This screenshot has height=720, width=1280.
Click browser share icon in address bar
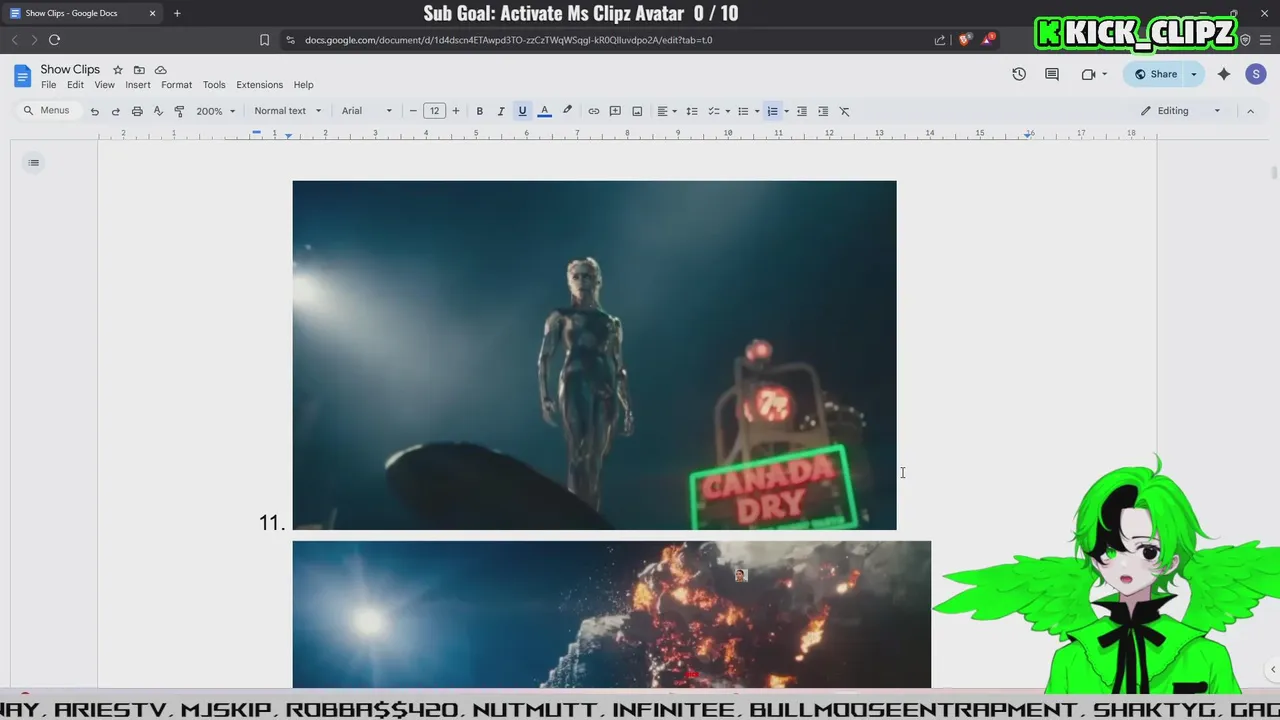(940, 40)
